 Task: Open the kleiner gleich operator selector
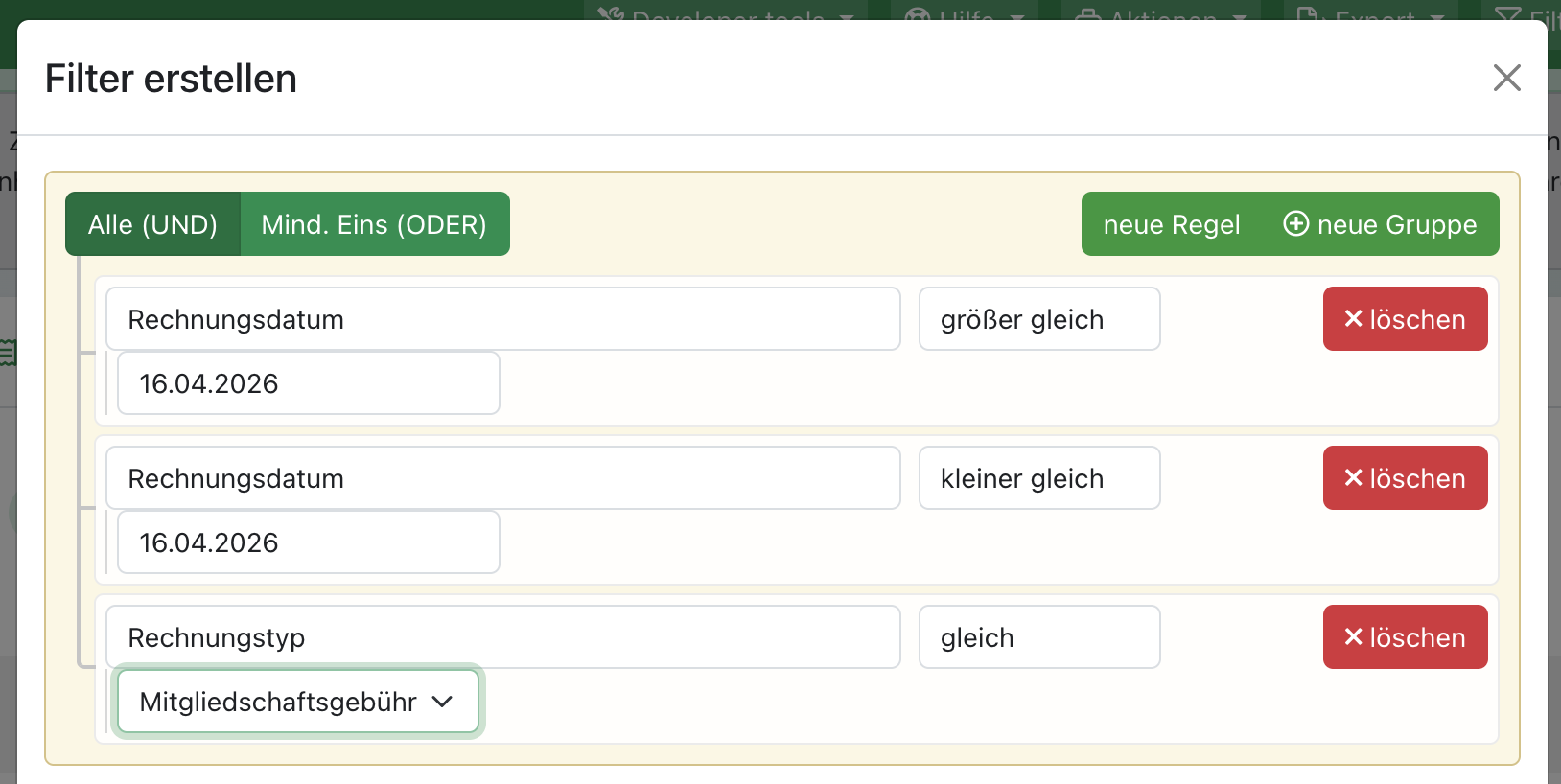(1038, 478)
